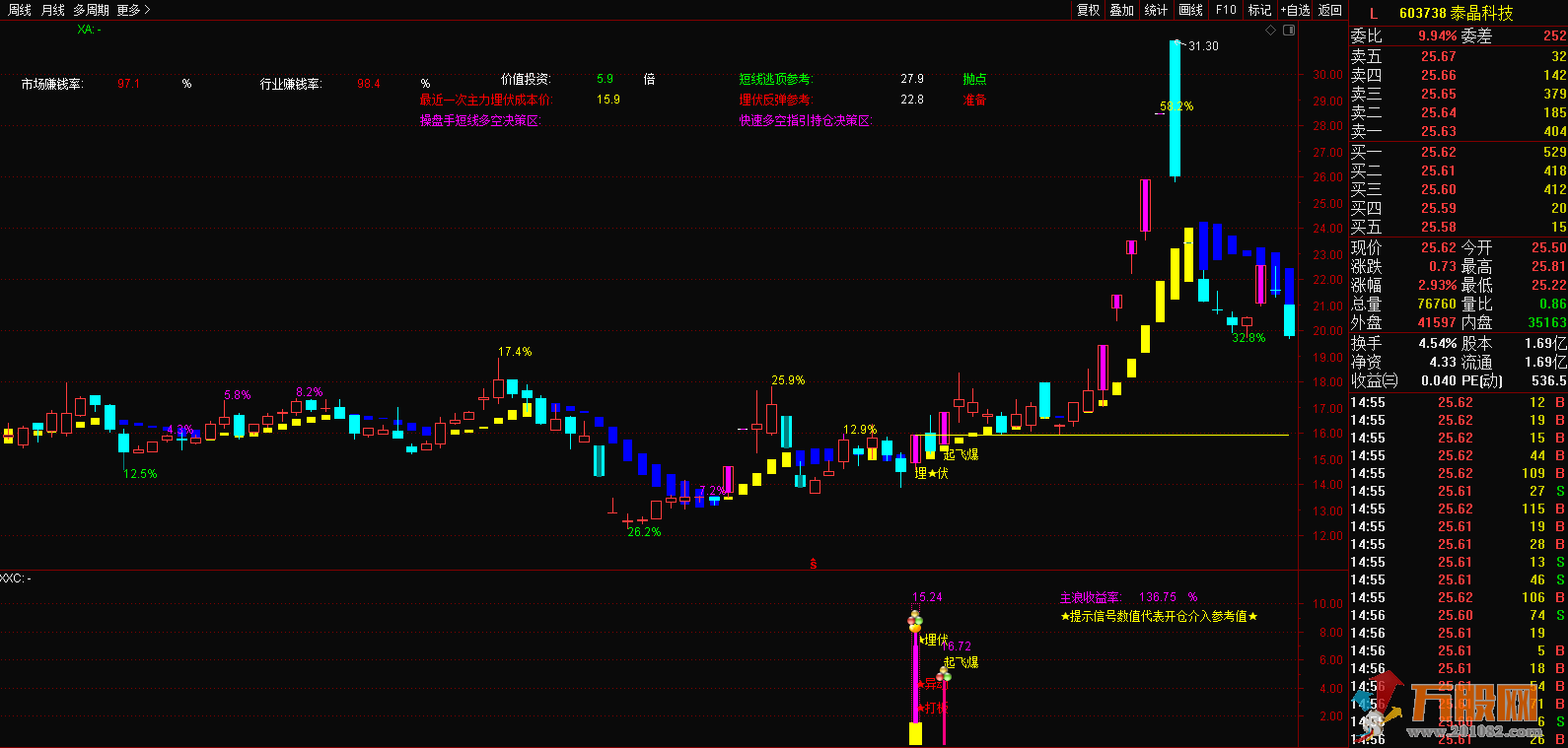Click the XXC: sub-indicator label
This screenshot has width=1568, height=748.
[x=16, y=578]
